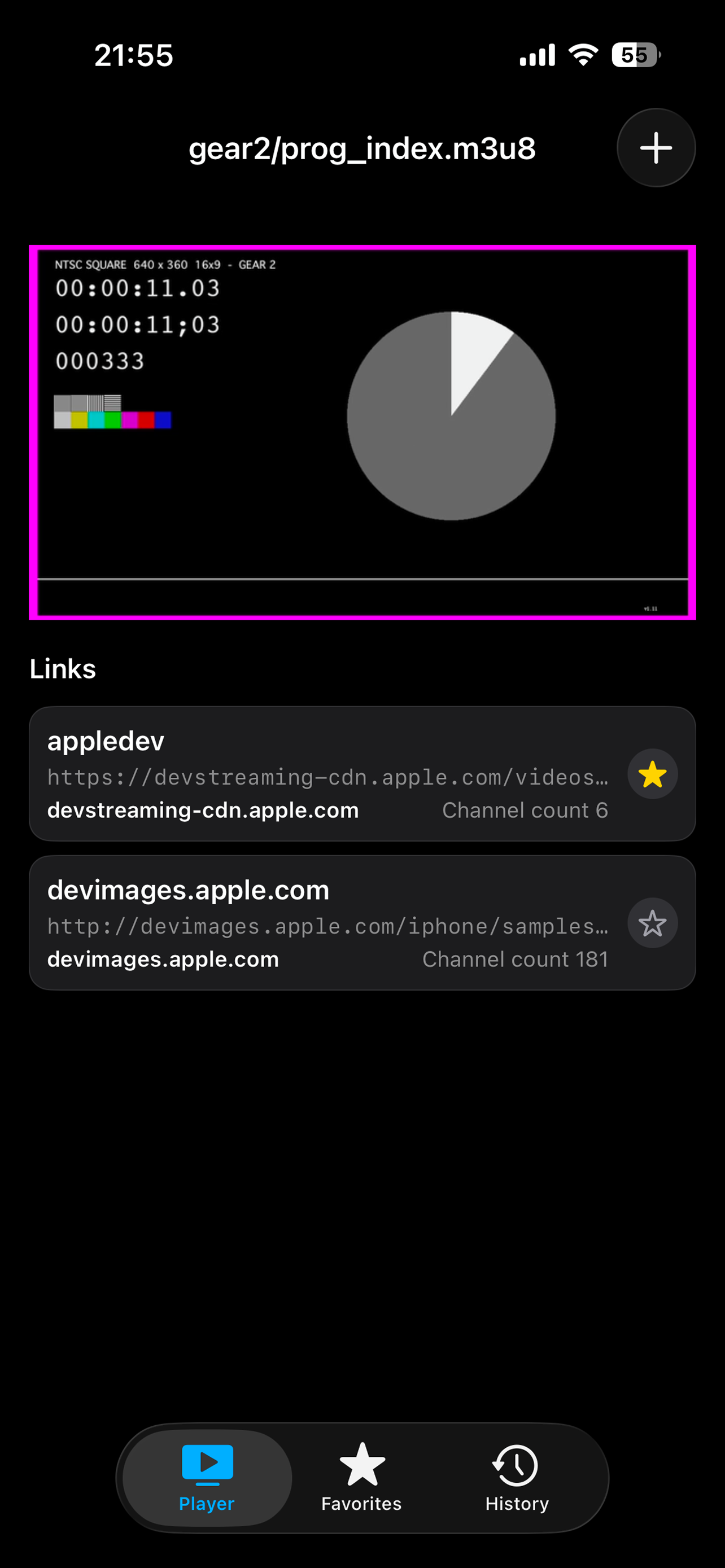
Task: Open the Player tab
Action: pos(207,1477)
